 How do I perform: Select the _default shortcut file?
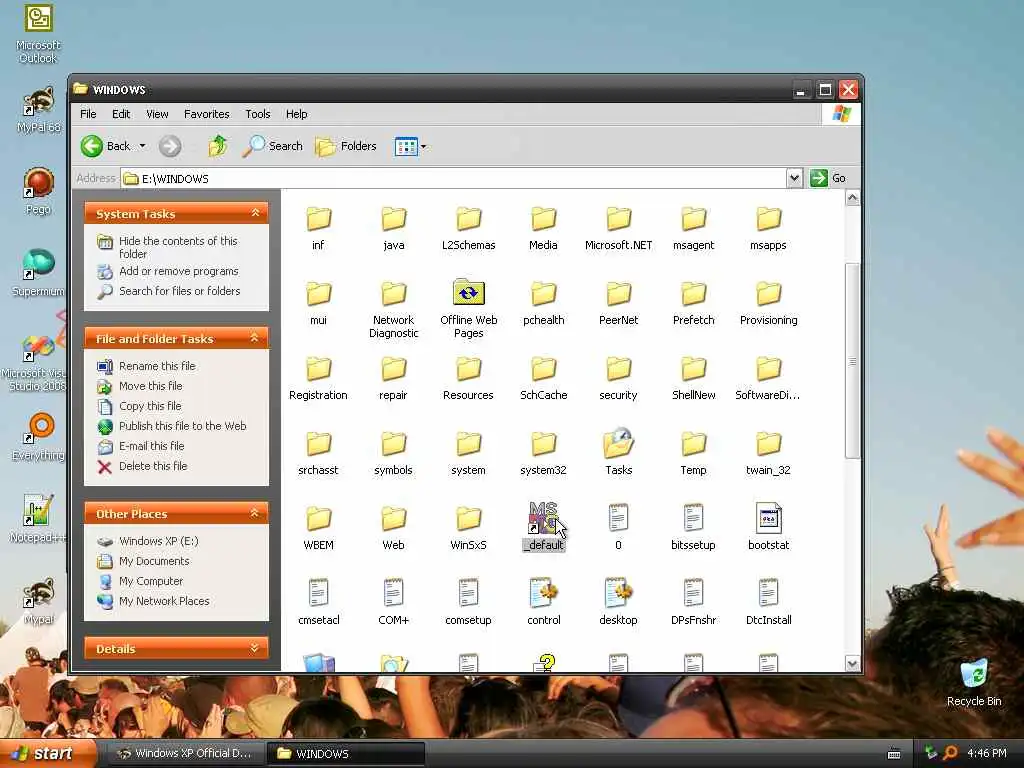click(543, 528)
